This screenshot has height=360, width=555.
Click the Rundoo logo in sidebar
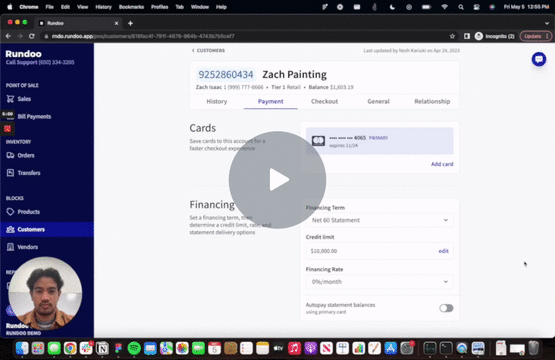[x=23, y=54]
